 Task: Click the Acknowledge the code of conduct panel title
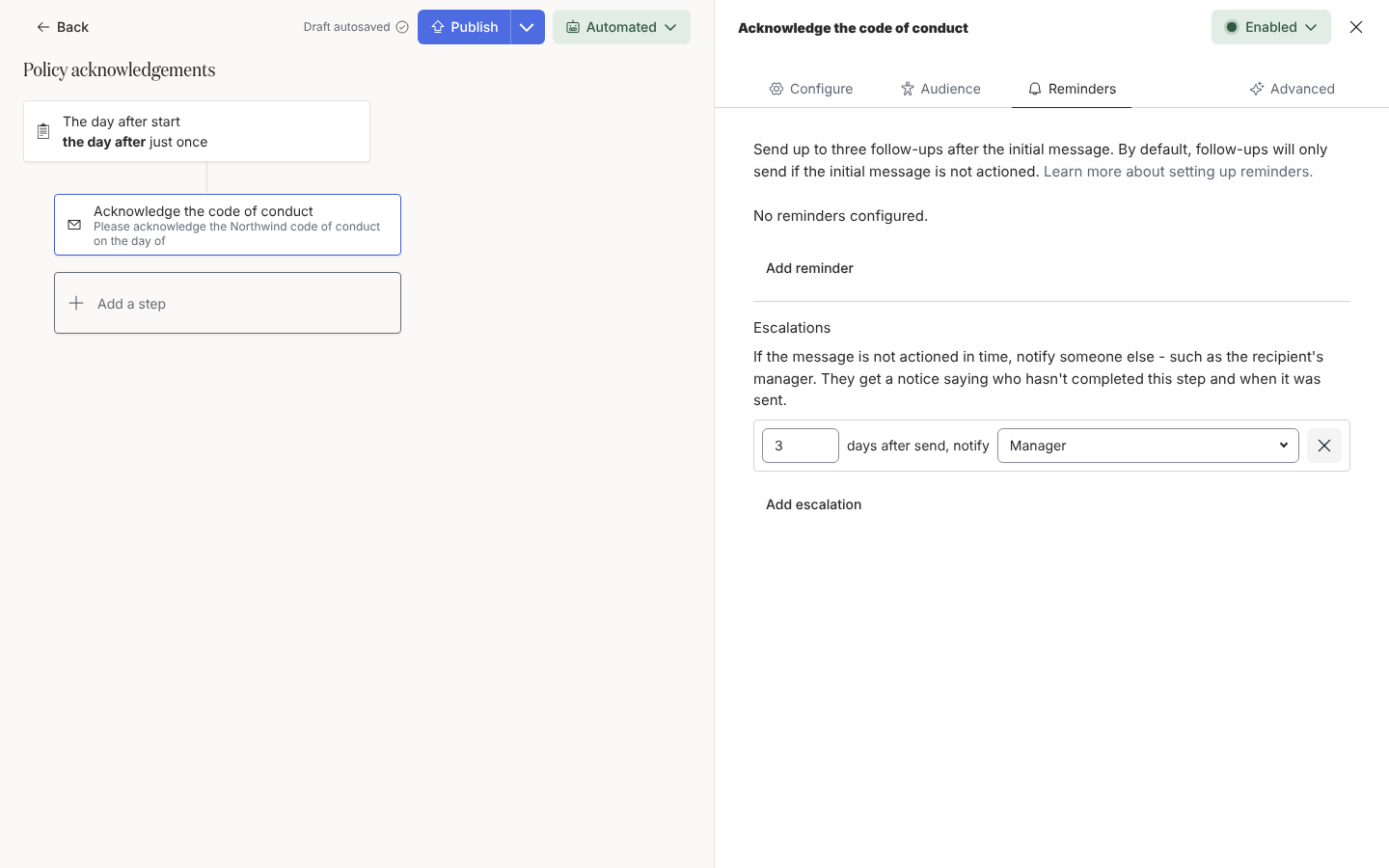853,28
